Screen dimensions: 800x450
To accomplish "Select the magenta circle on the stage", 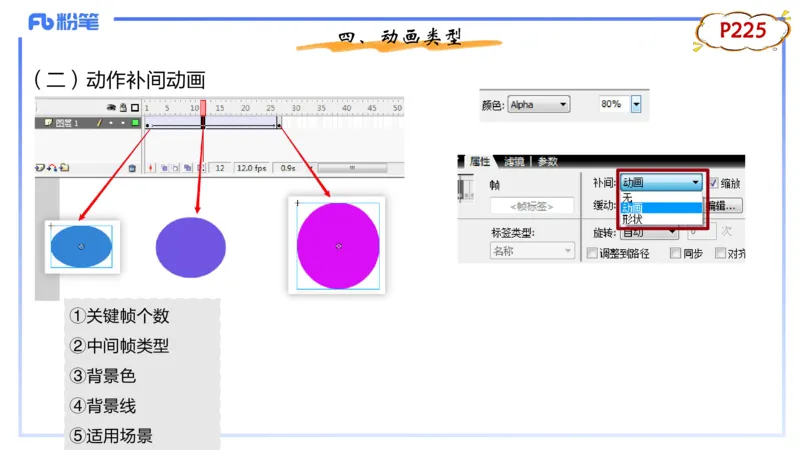I will (x=338, y=246).
